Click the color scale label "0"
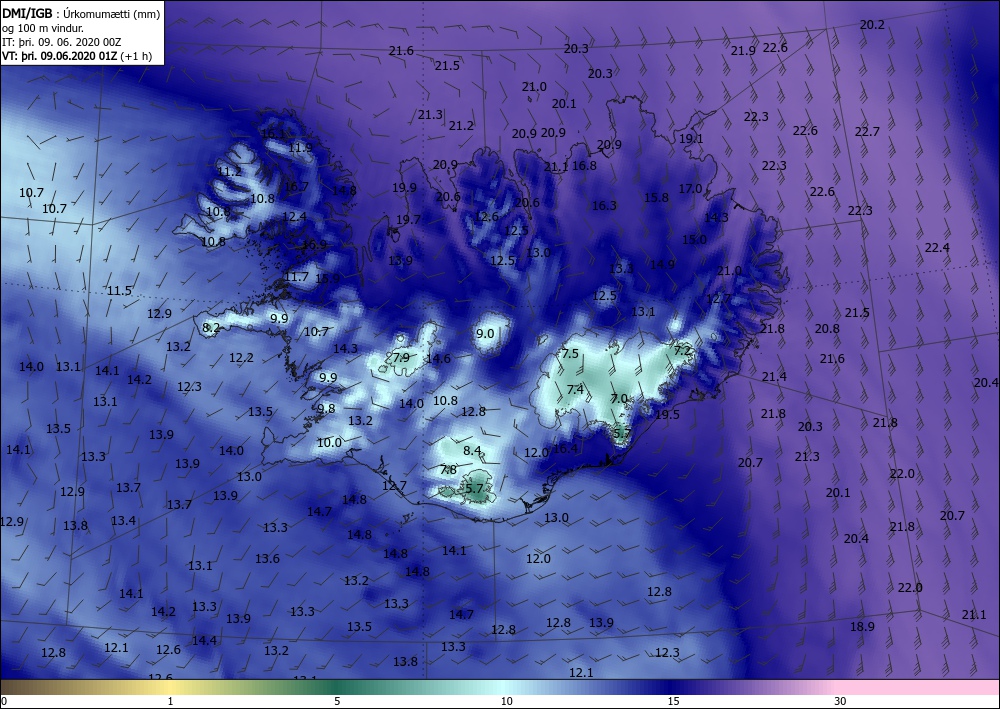 point(4,701)
